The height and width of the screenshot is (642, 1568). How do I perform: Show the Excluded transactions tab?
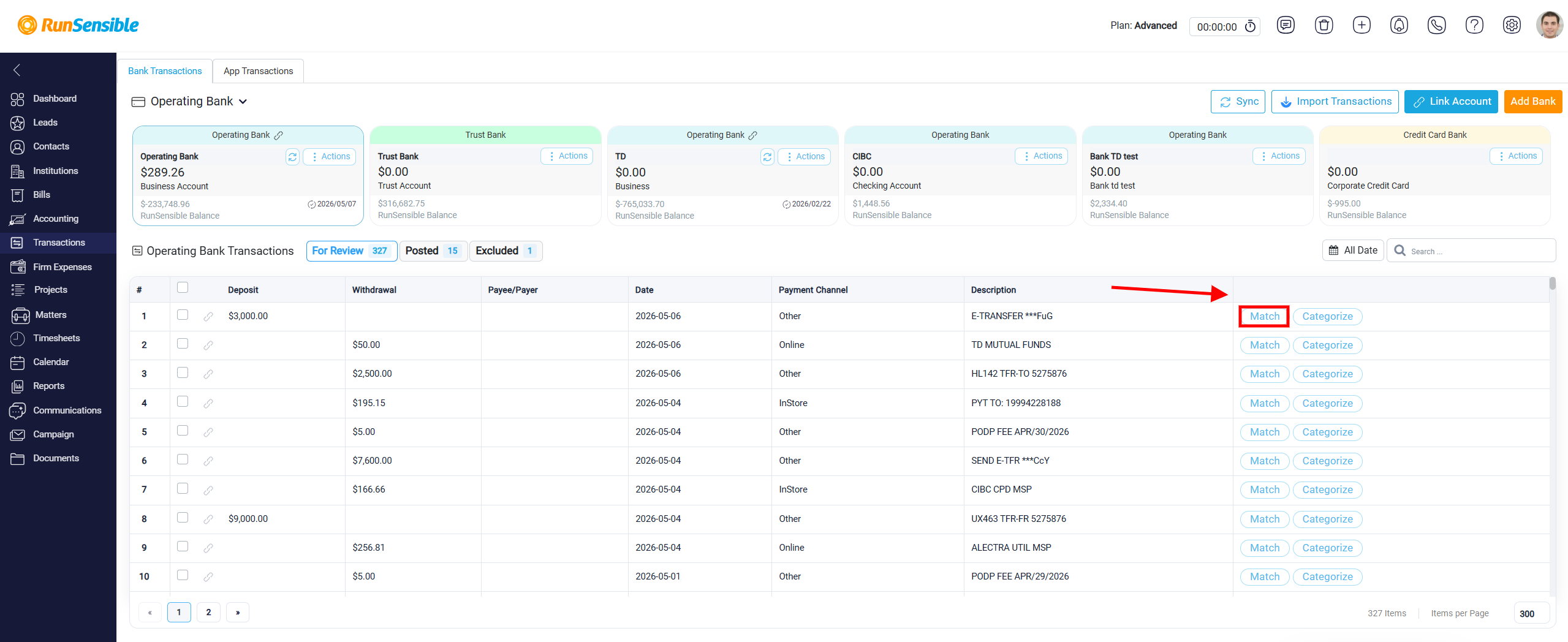click(506, 251)
